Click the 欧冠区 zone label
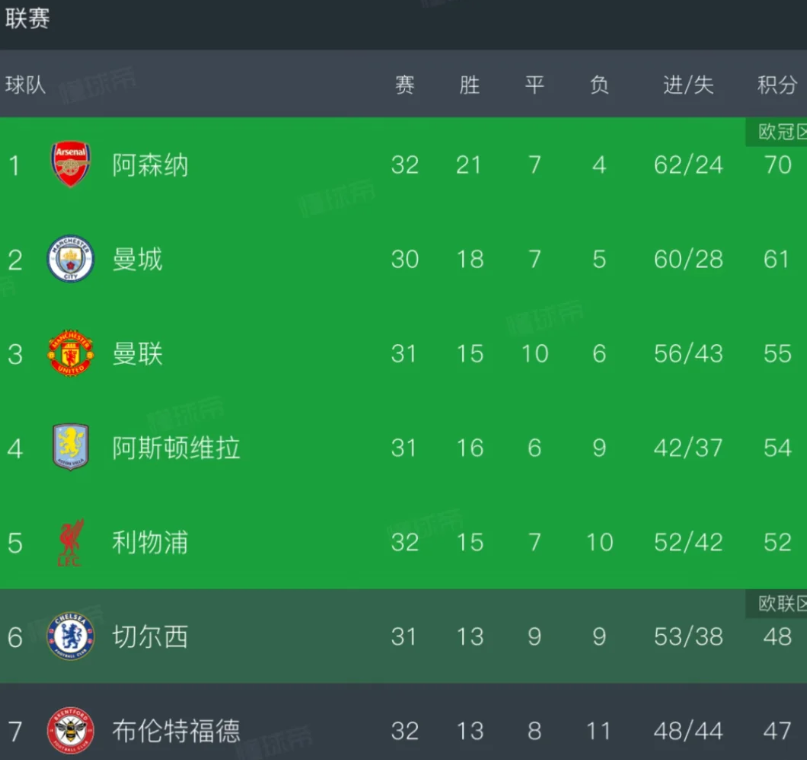This screenshot has height=760, width=807. click(780, 132)
